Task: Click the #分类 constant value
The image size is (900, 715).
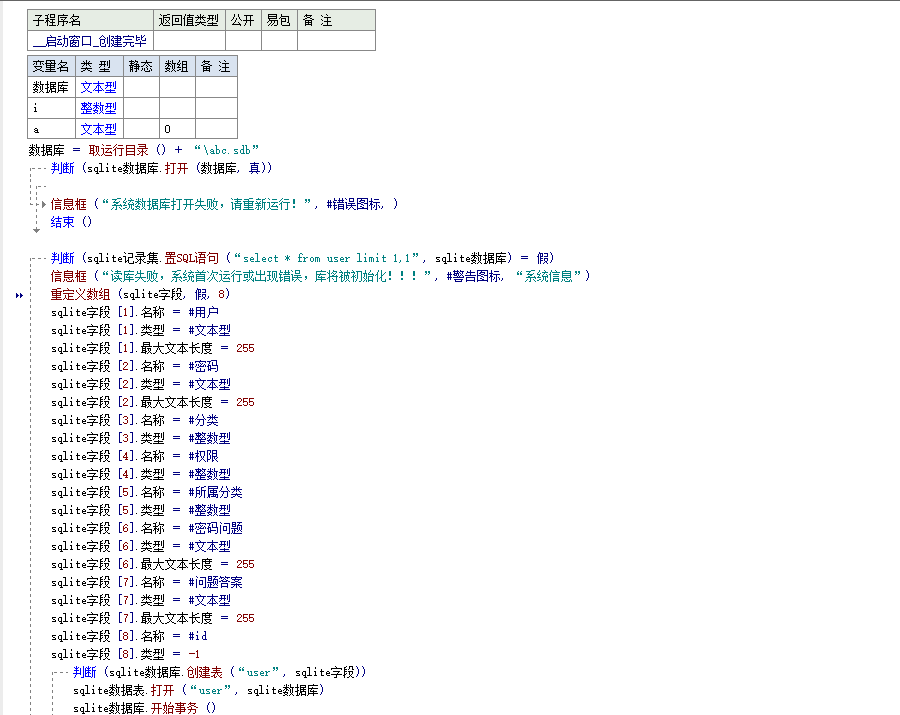Action: pos(204,420)
